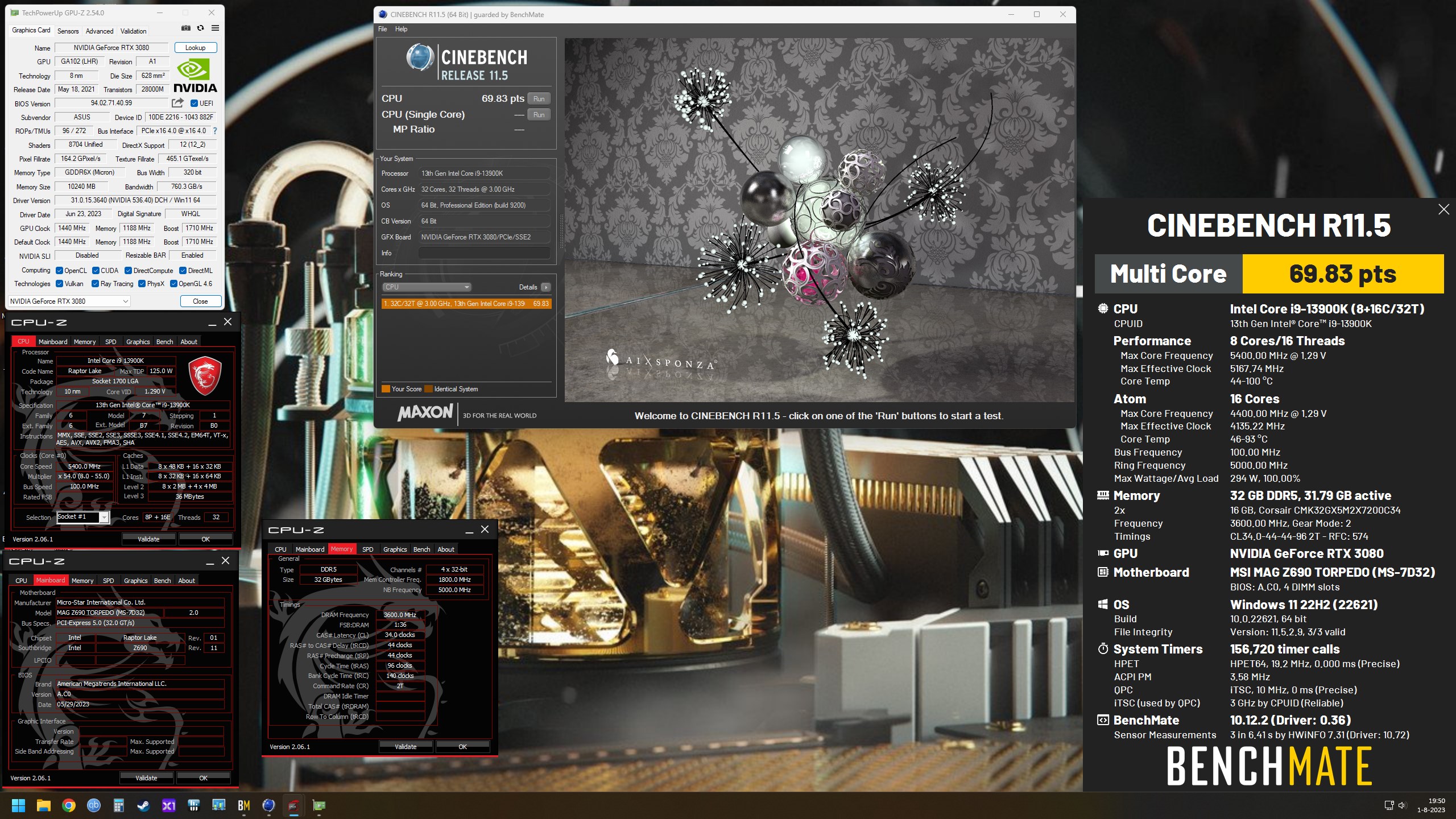The width and height of the screenshot is (1456, 819).
Task: Toggle the Vulkan checkbox
Action: click(x=59, y=283)
